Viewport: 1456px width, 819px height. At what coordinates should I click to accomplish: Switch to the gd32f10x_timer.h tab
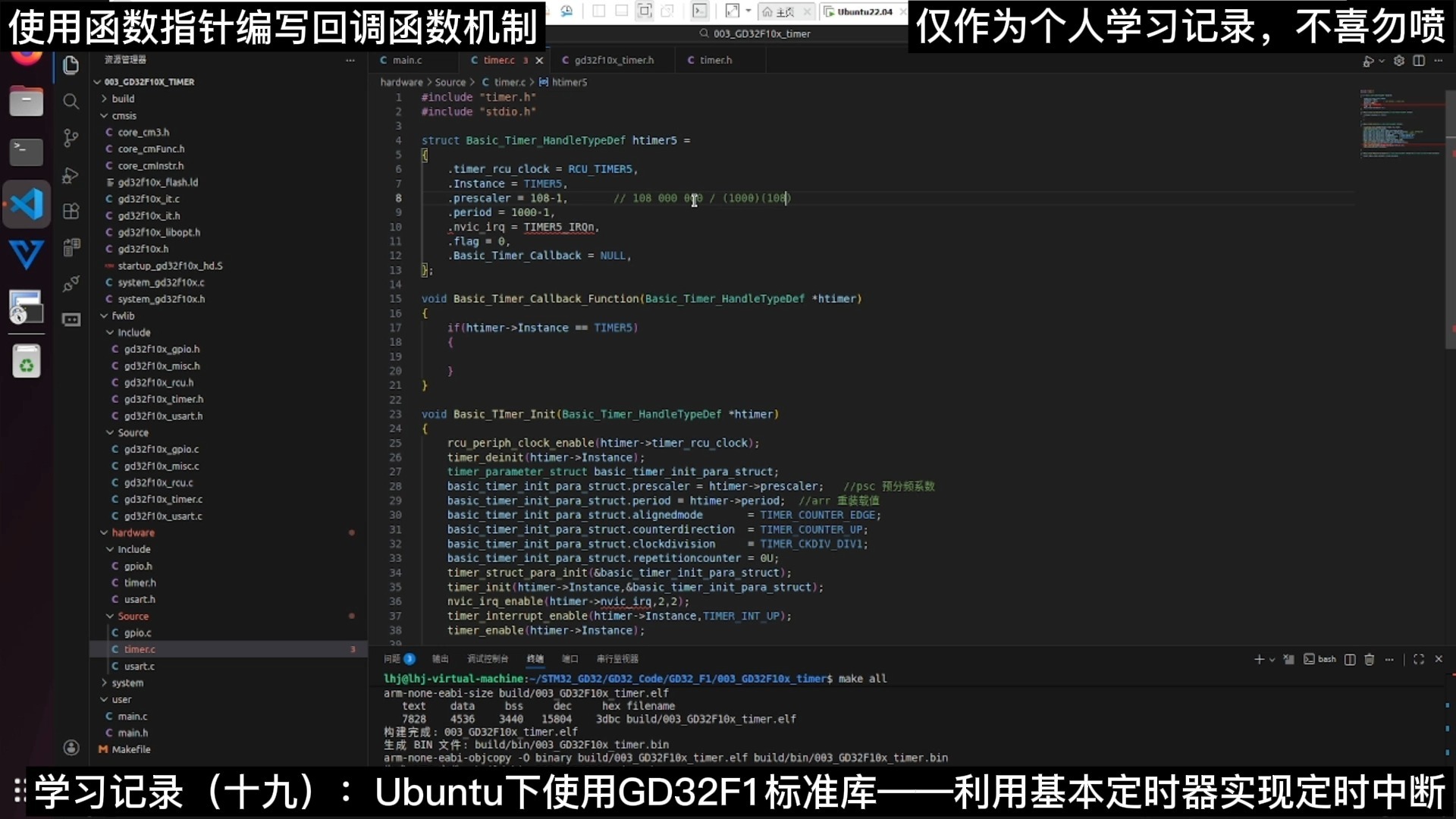tap(613, 60)
